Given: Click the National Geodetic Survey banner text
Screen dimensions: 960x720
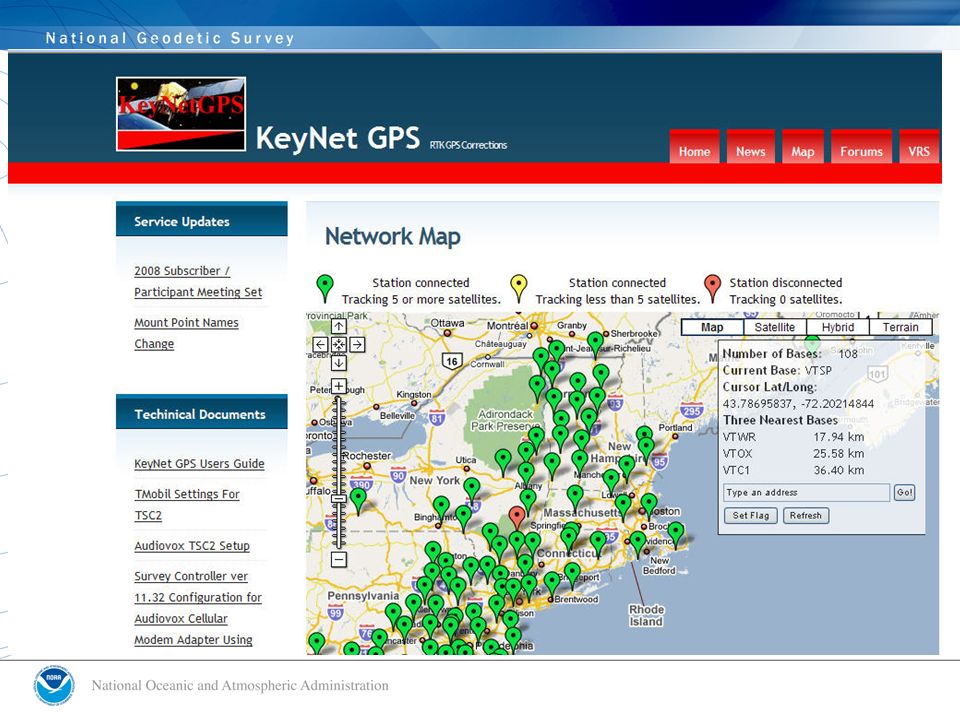Looking at the screenshot, I should (x=170, y=38).
